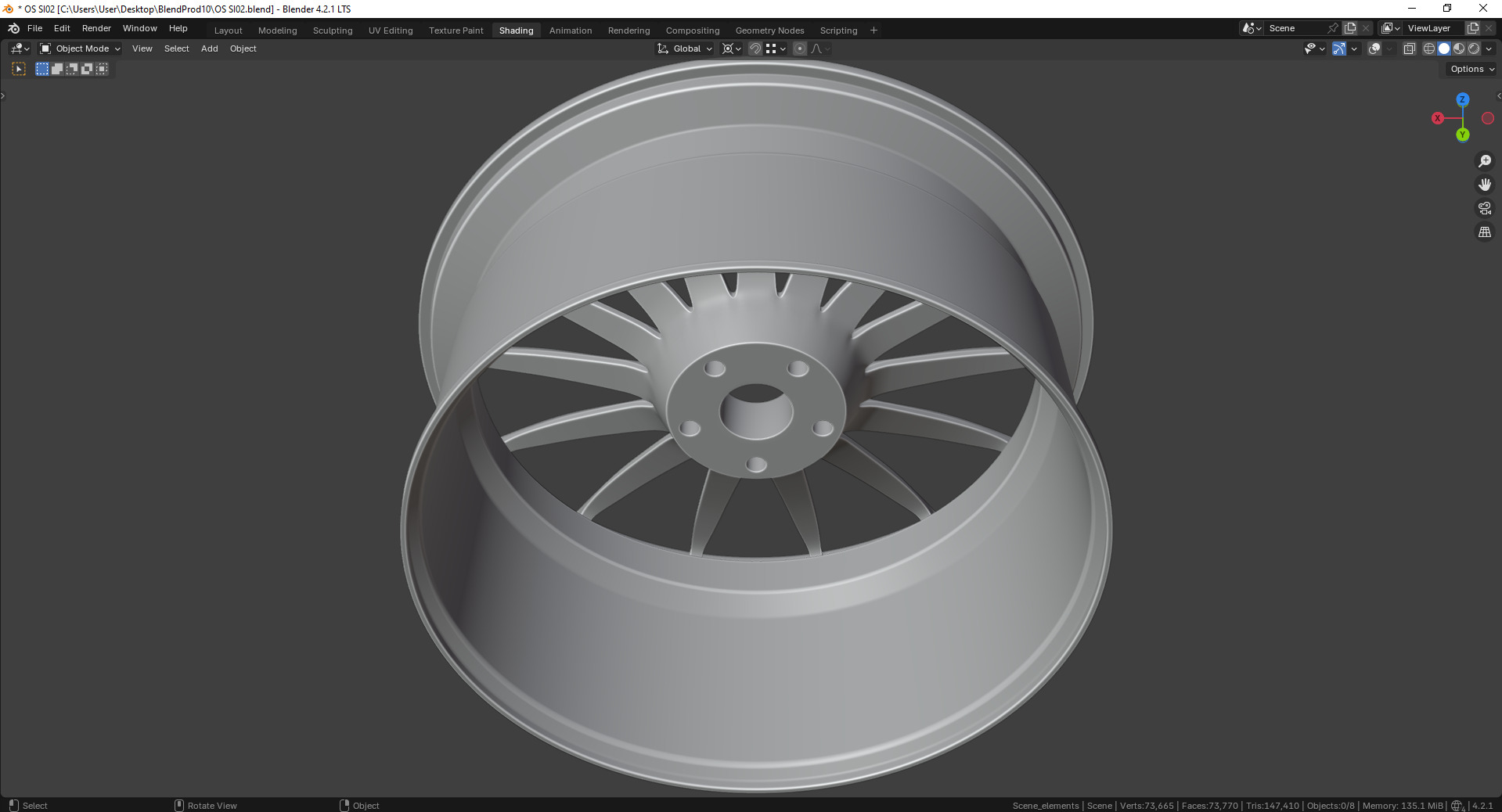The height and width of the screenshot is (812, 1502).
Task: Switch to wireframe viewport shading
Action: tap(1429, 49)
